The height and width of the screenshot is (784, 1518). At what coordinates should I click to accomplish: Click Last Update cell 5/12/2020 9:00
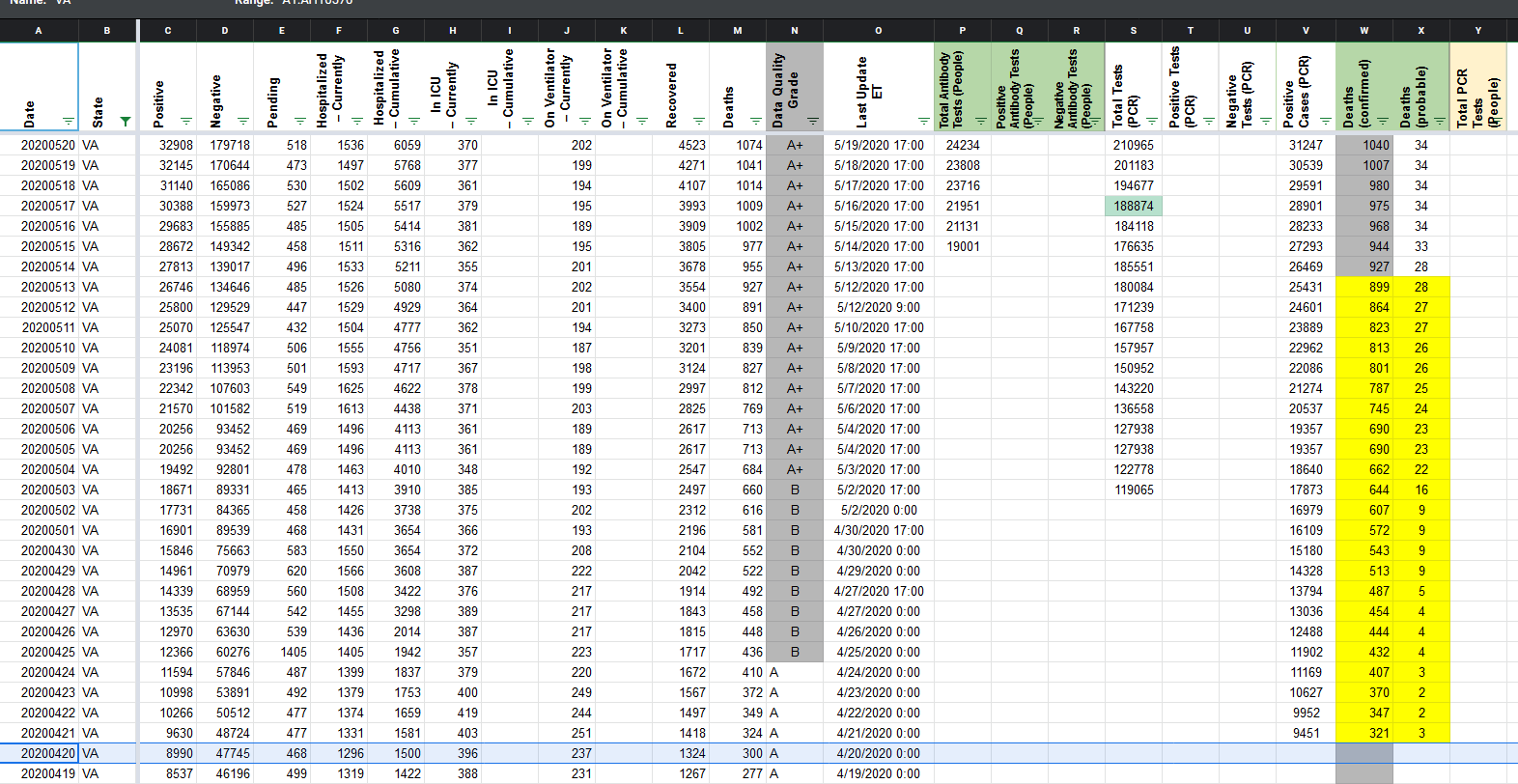[878, 307]
